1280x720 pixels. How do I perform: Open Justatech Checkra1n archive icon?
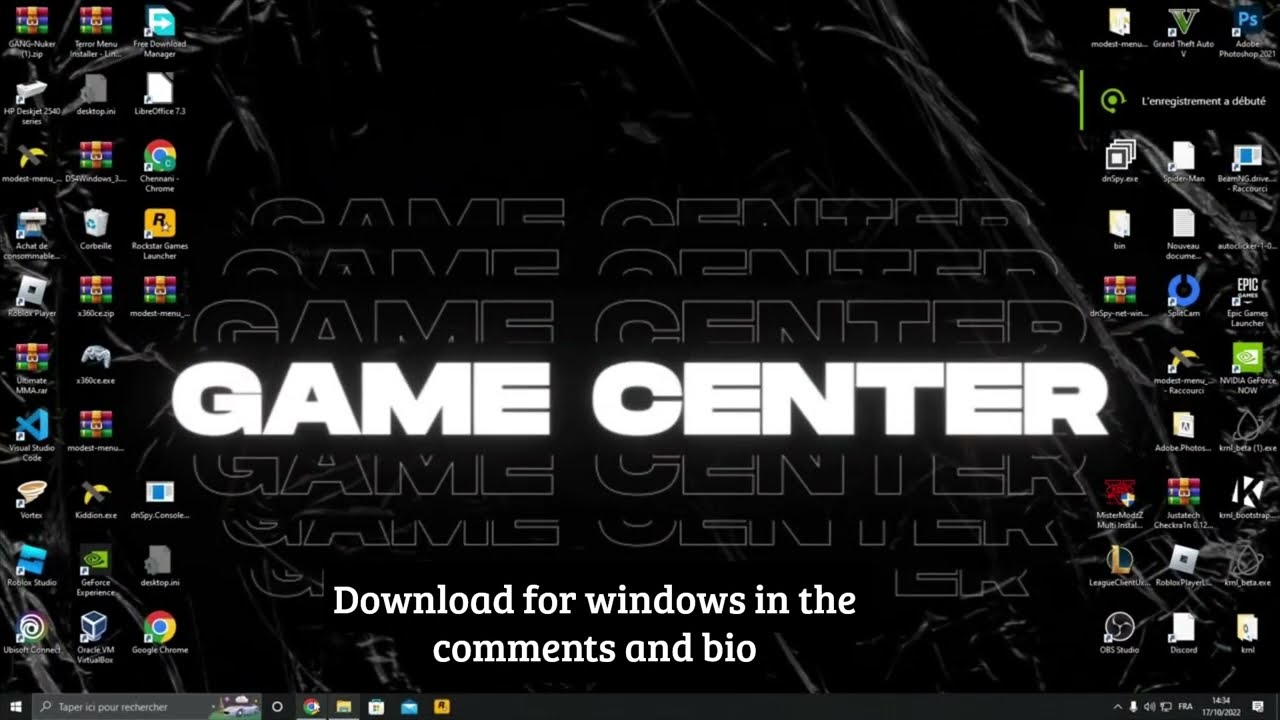pyautogui.click(x=1184, y=504)
